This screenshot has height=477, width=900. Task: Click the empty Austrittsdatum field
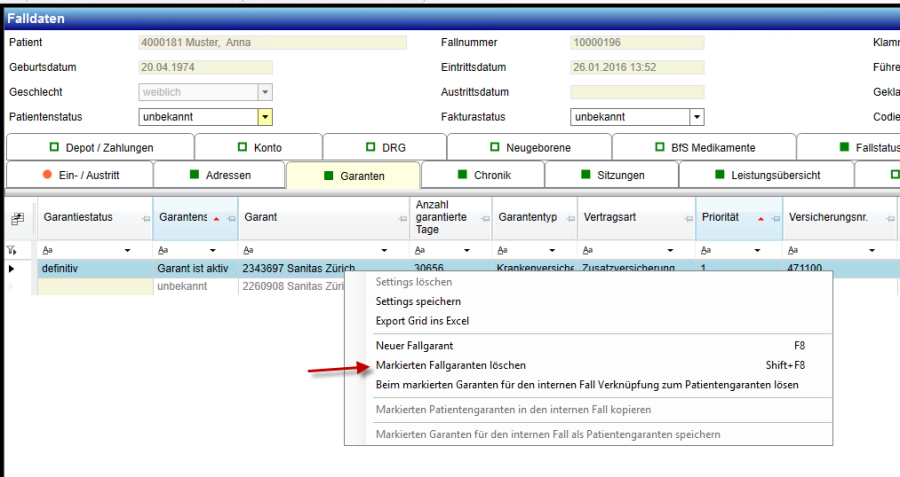(x=637, y=92)
